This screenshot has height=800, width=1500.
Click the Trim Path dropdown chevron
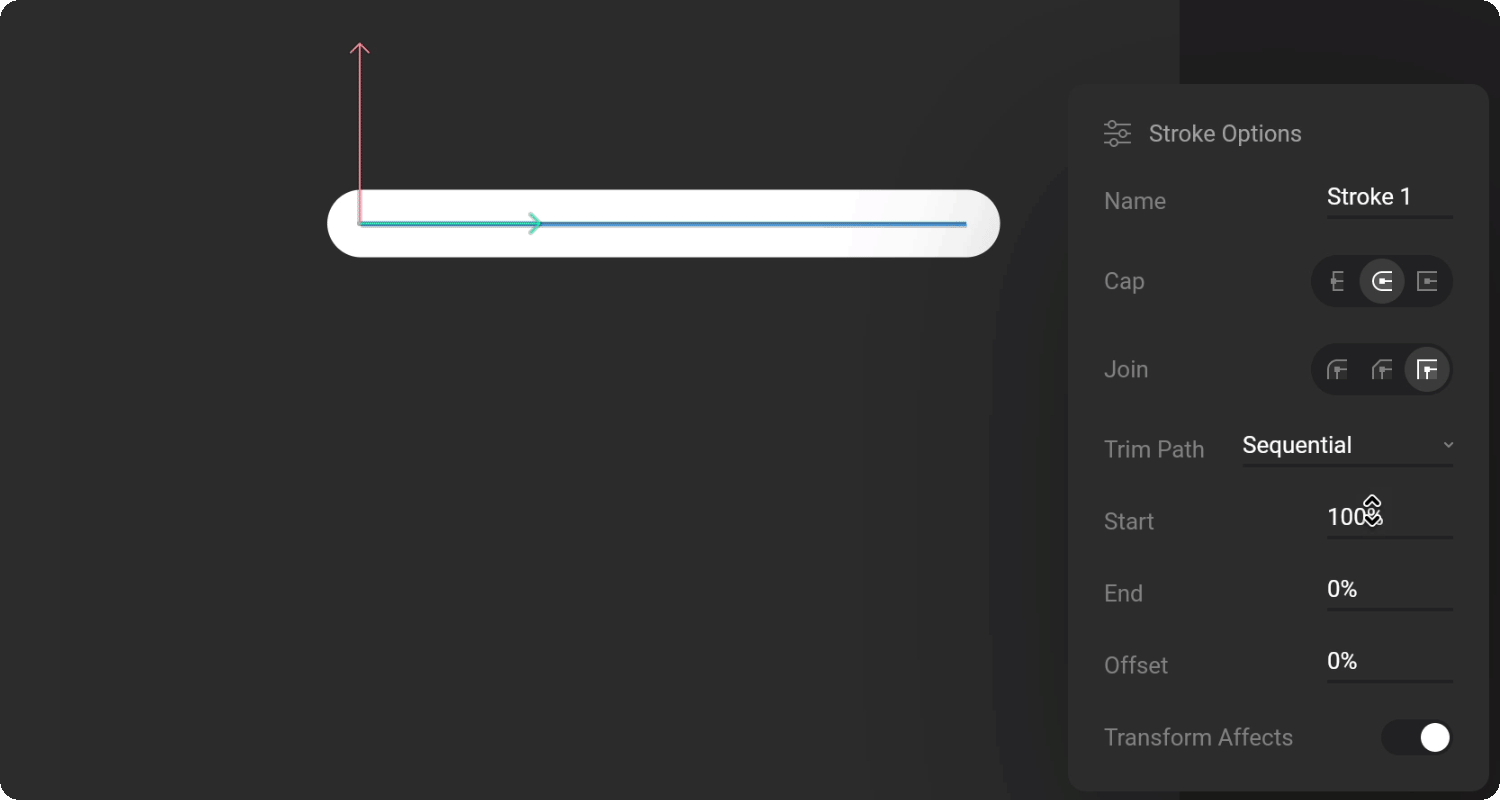(1448, 445)
